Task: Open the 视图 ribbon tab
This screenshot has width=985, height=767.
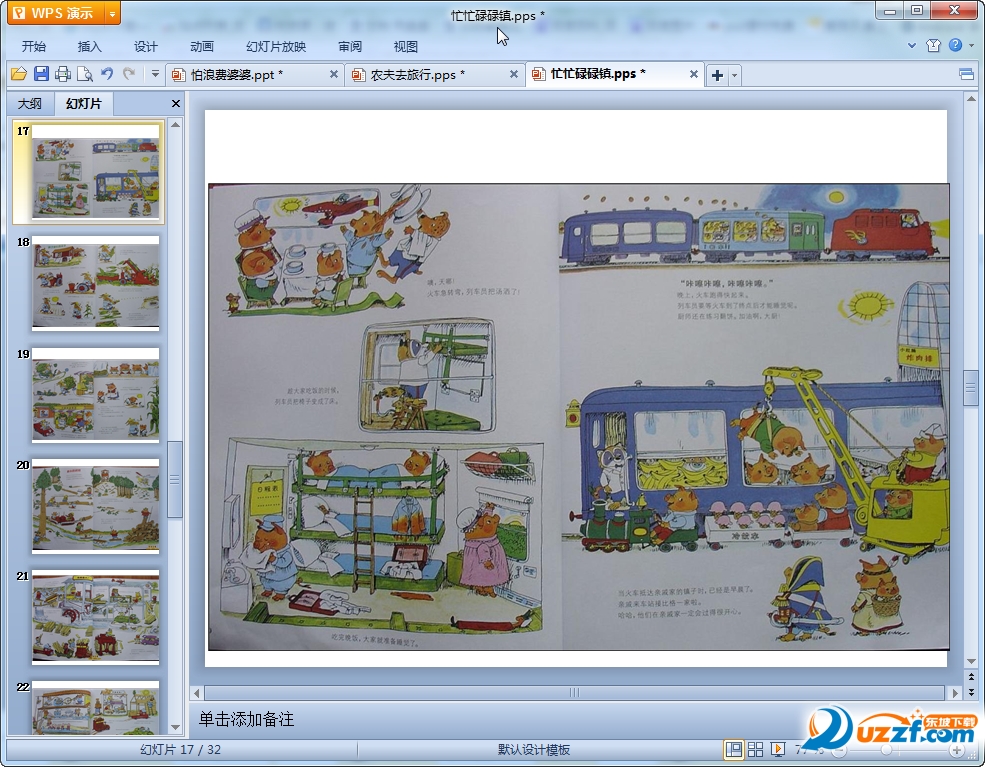Action: tap(405, 46)
